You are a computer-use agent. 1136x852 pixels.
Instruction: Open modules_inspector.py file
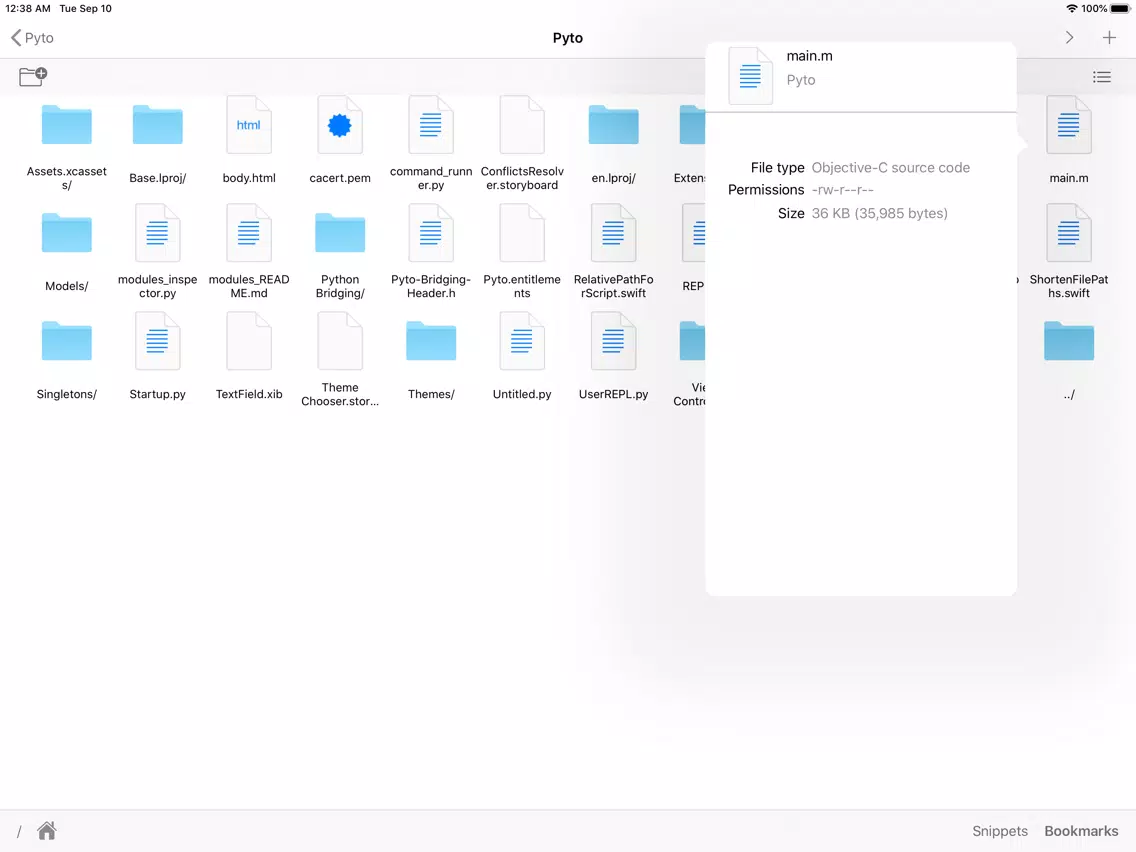click(157, 233)
